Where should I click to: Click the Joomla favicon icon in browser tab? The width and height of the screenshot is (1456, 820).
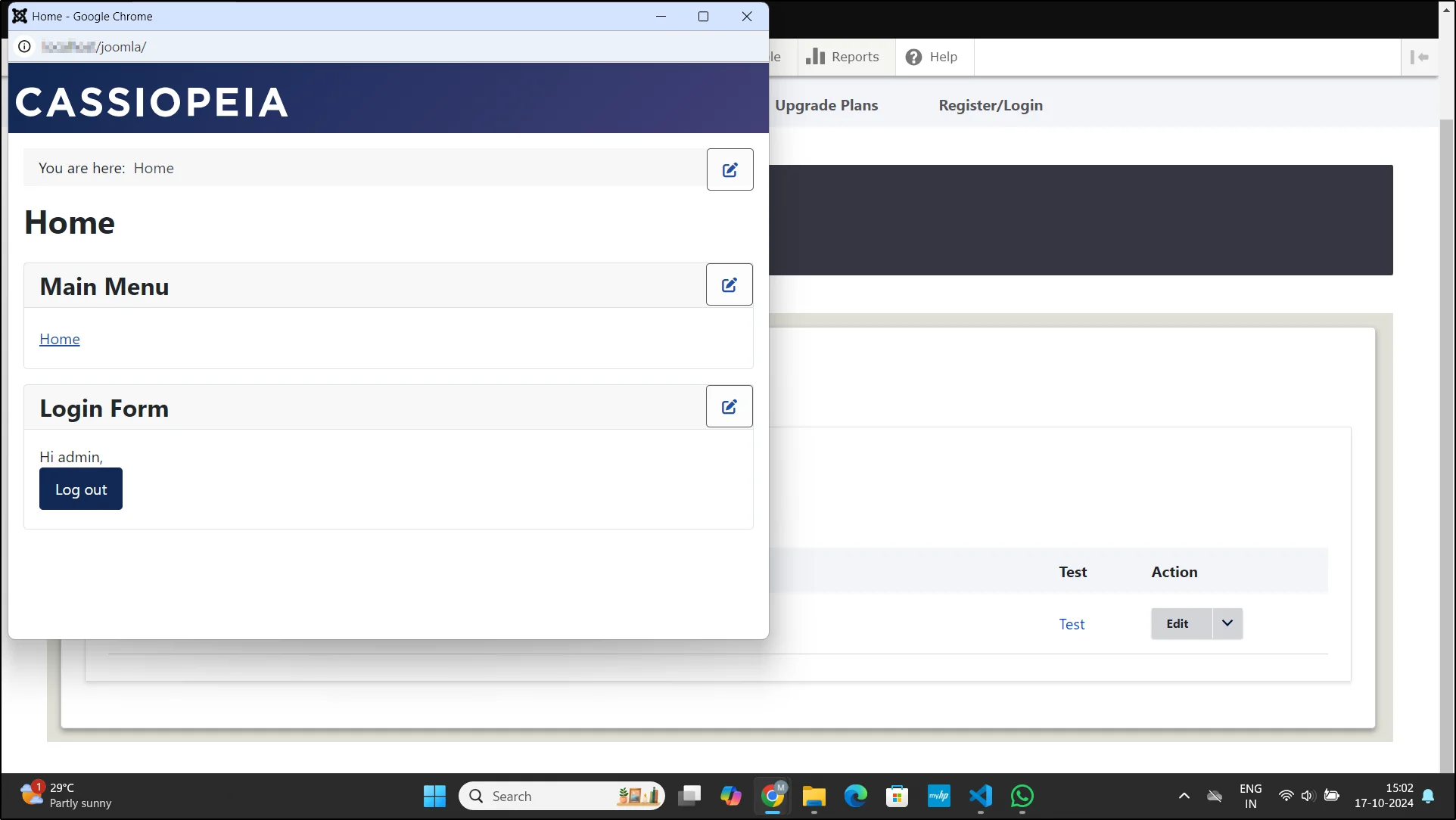tap(19, 15)
